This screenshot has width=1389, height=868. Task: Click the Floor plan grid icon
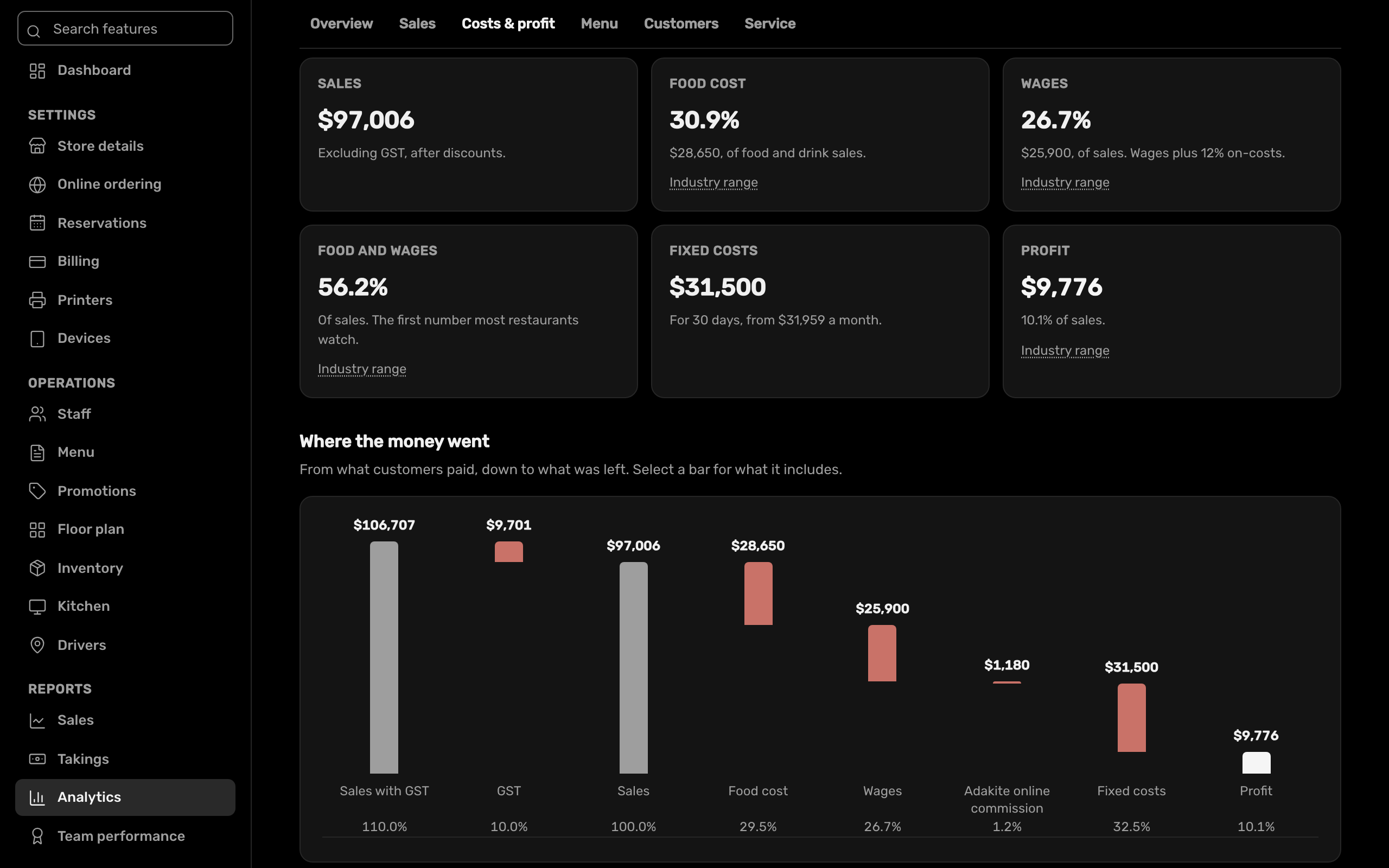[x=37, y=530]
